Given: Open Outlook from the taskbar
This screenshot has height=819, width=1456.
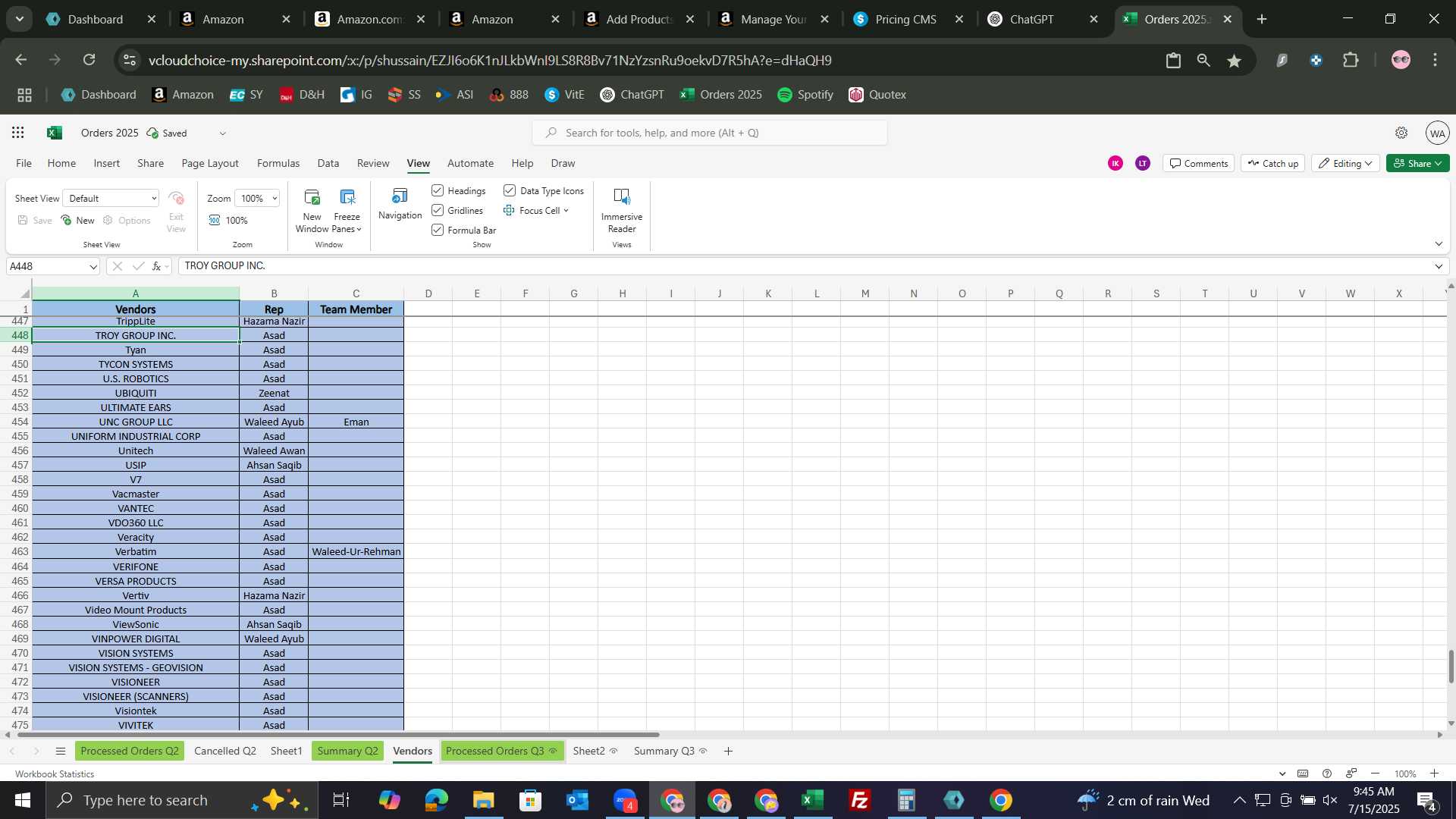Looking at the screenshot, I should tap(577, 800).
